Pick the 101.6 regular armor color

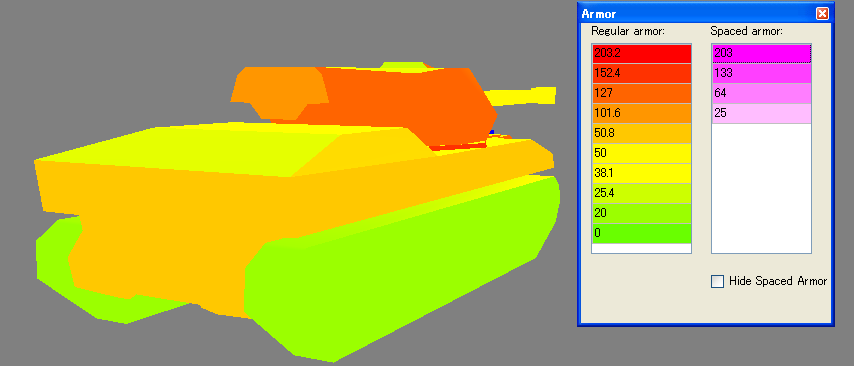tap(642, 113)
